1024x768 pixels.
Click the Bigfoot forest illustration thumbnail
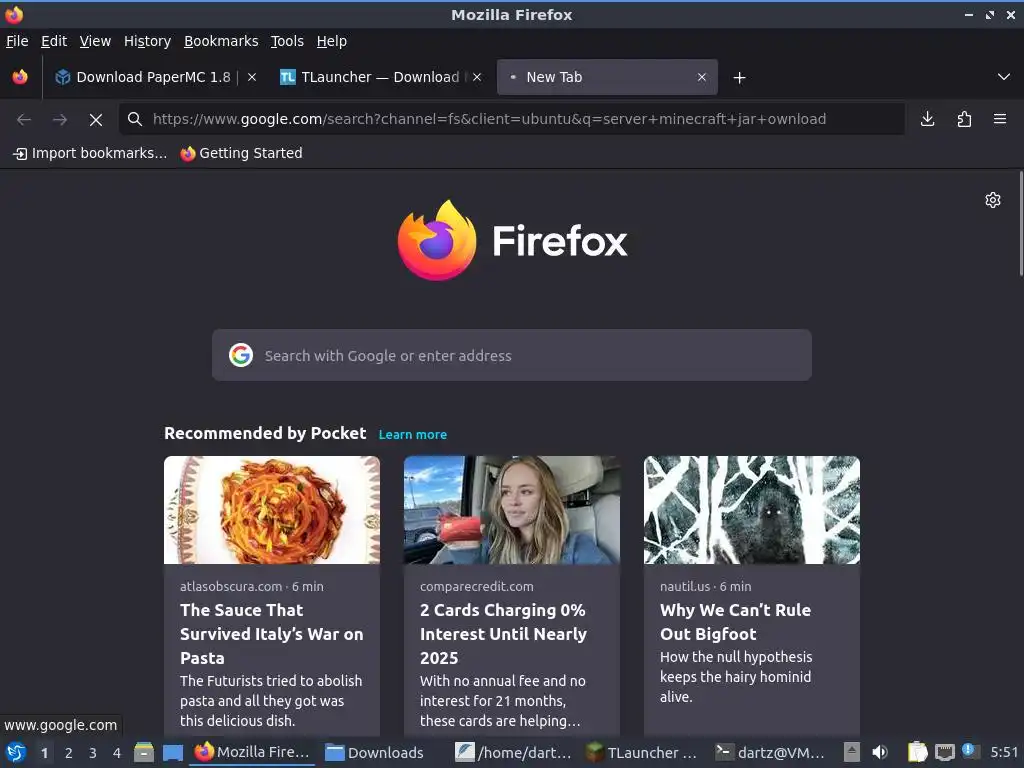coord(752,510)
